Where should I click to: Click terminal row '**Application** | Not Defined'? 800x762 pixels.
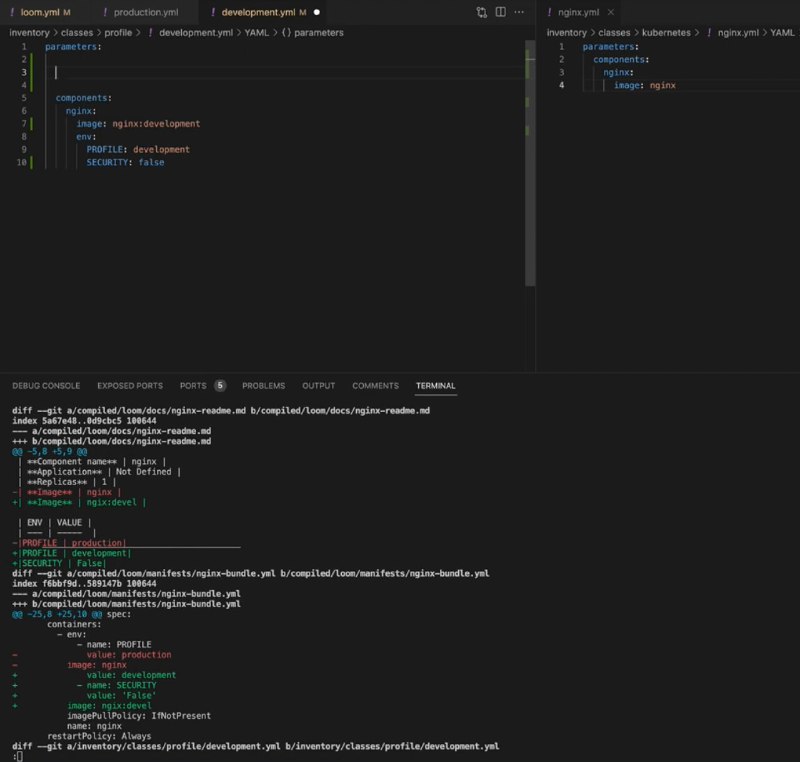99,472
